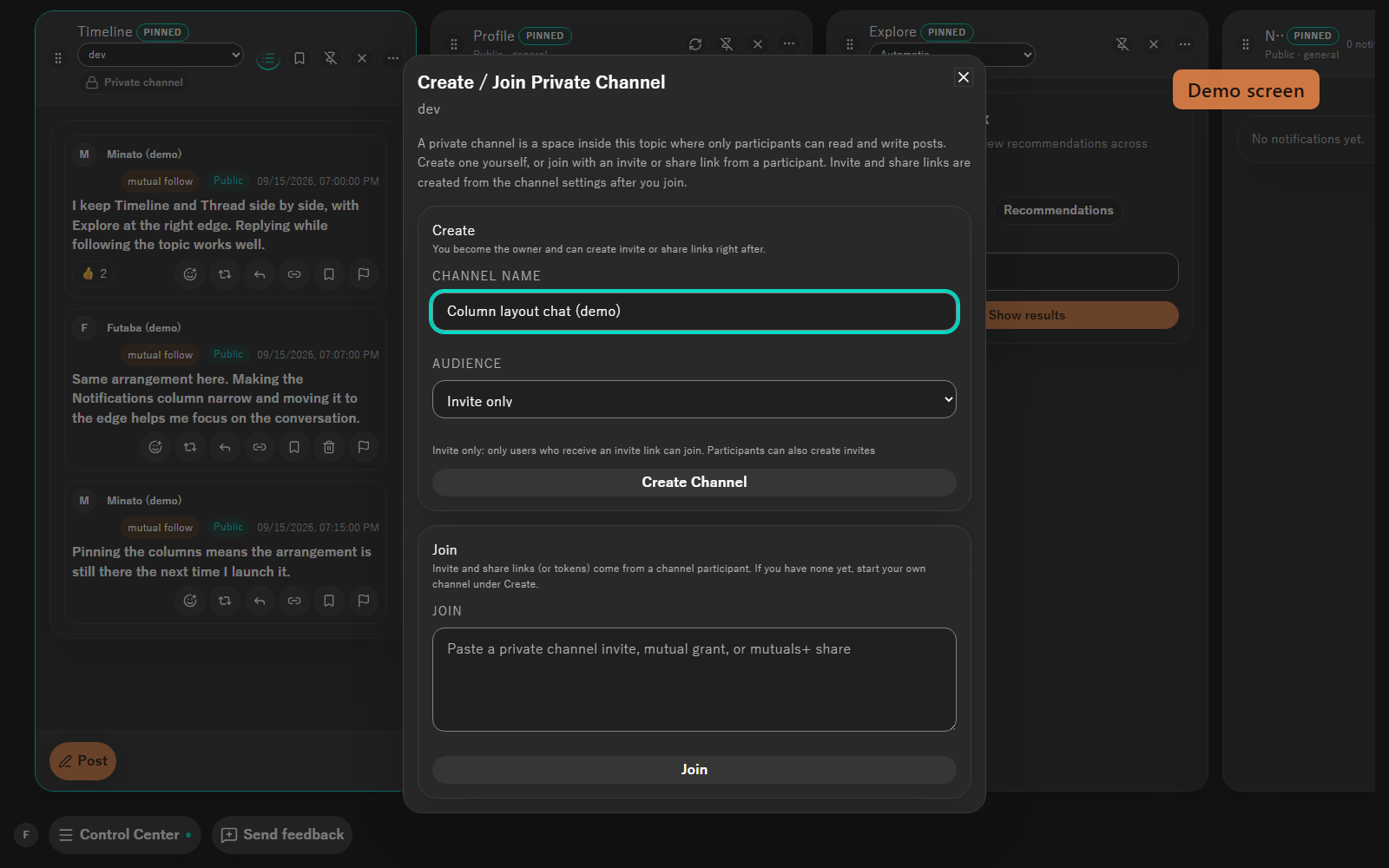Report Minato's 07:00:00 PM post with flag icon
Viewport: 1389px width, 868px height.
click(364, 274)
